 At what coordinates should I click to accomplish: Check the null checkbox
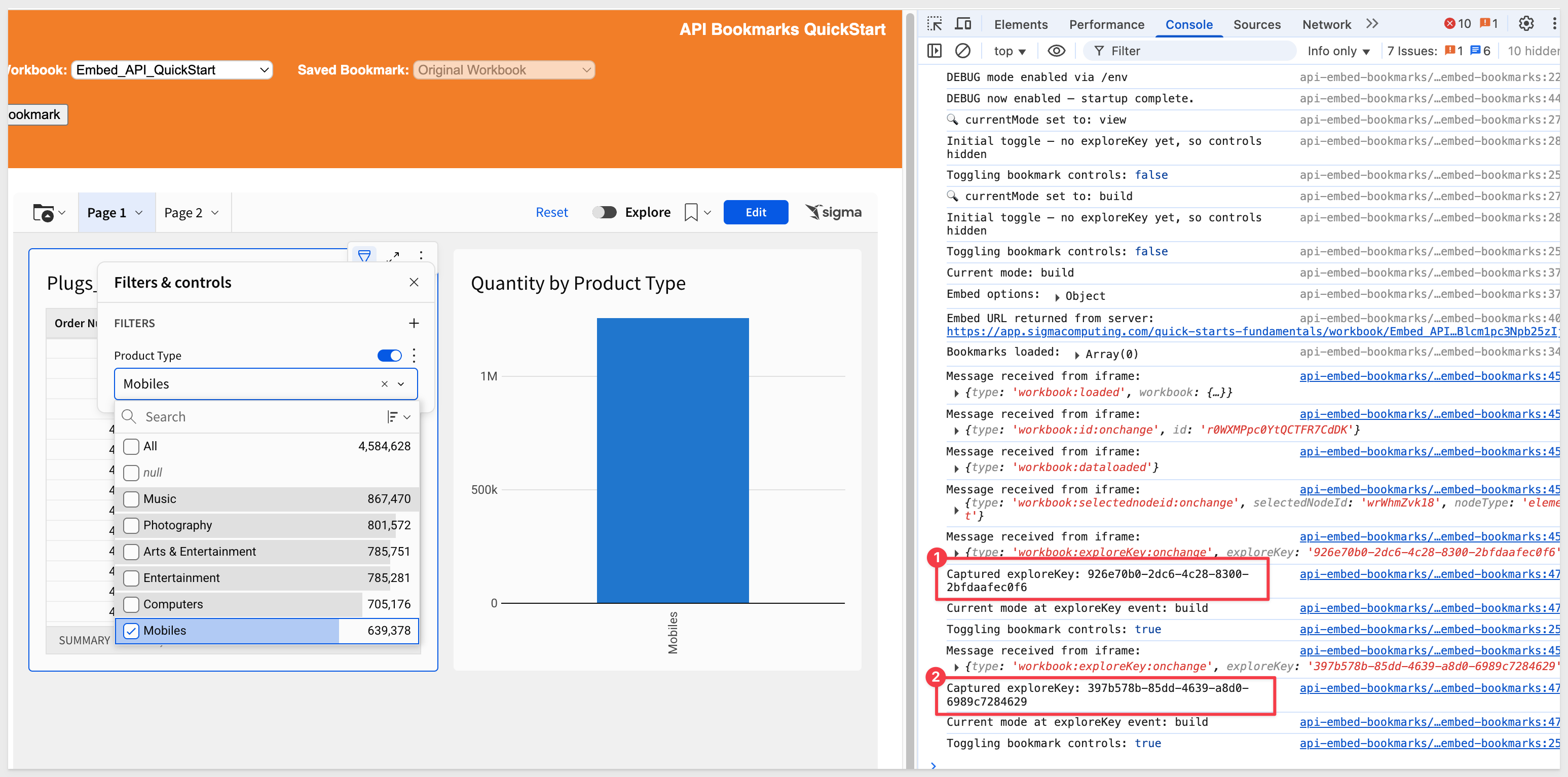point(131,473)
